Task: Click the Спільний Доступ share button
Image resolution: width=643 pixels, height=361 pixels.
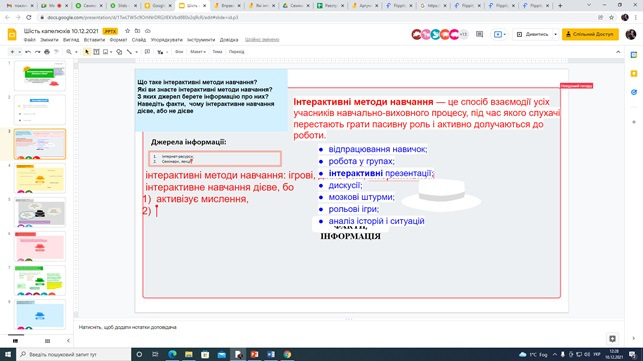Action: point(590,34)
